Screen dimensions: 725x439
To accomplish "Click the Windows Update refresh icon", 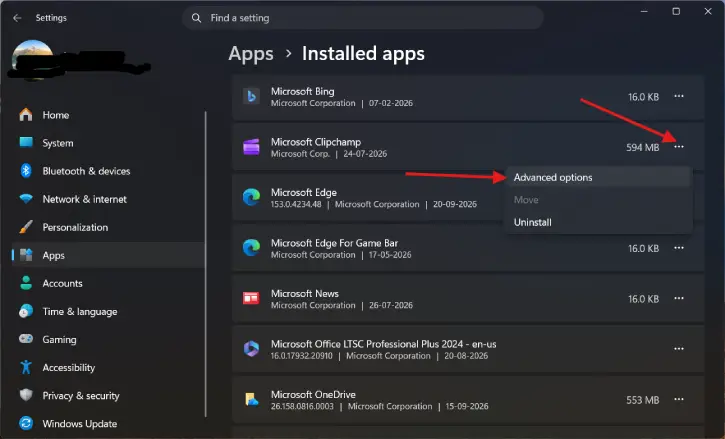I will [26, 423].
